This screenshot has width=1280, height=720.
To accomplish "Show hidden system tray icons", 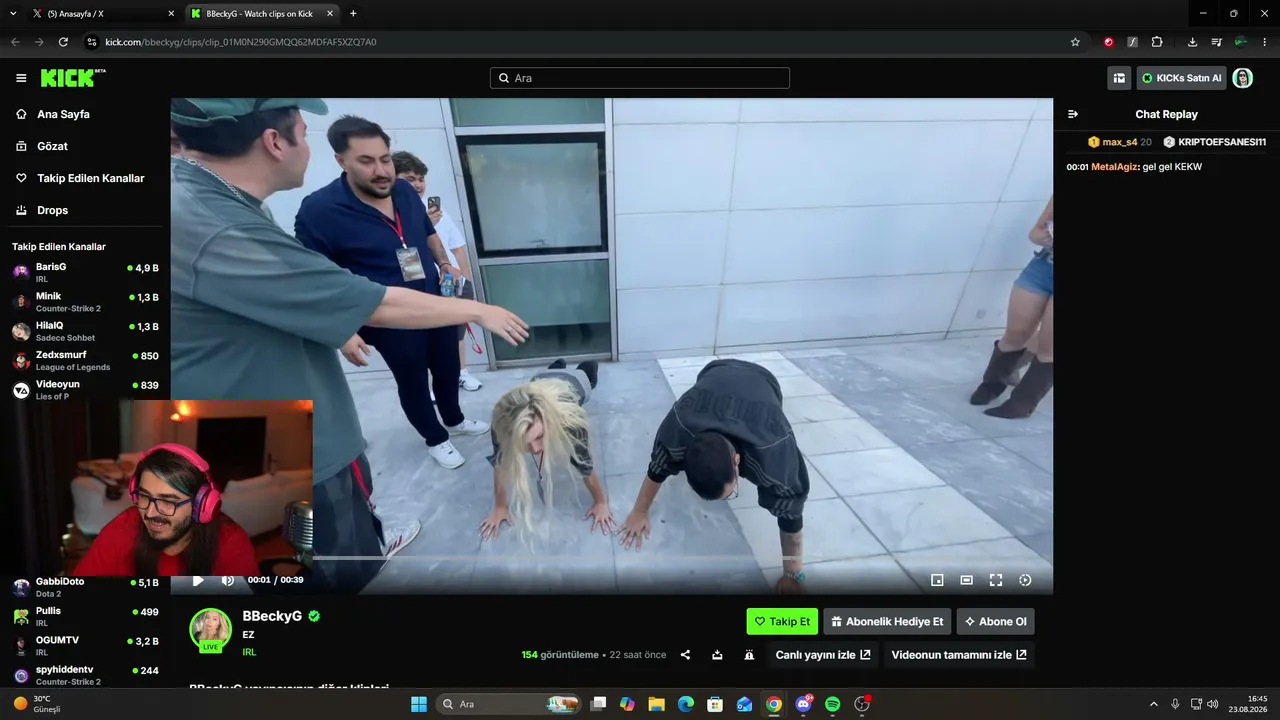I will pyautogui.click(x=1153, y=704).
